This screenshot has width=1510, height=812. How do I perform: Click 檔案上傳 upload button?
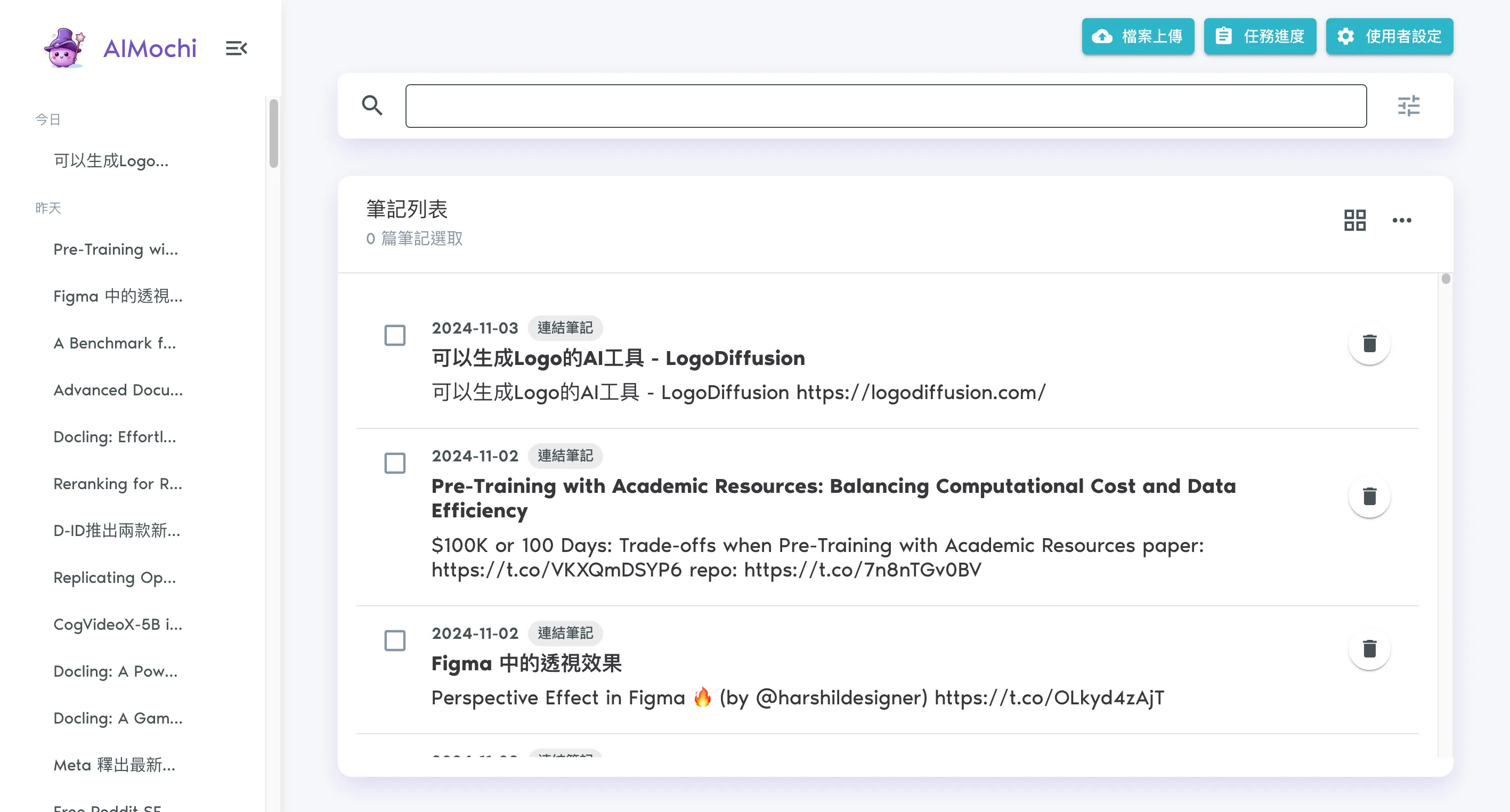(x=1138, y=36)
